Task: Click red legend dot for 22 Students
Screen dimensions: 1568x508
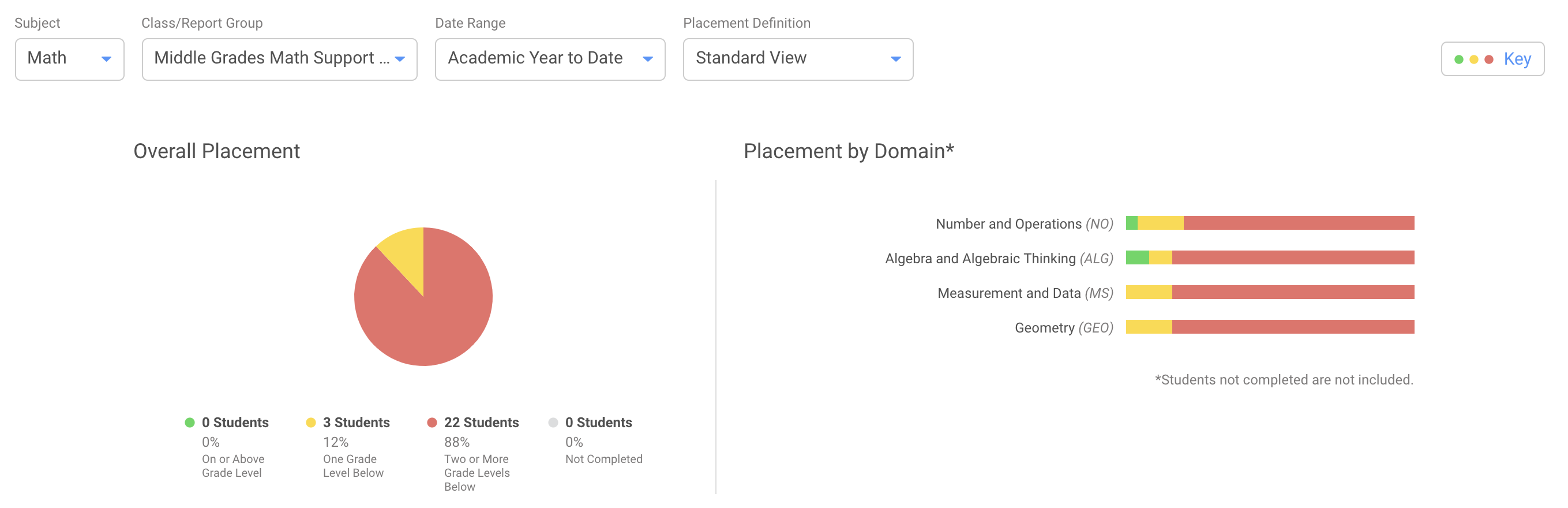Action: point(432,422)
